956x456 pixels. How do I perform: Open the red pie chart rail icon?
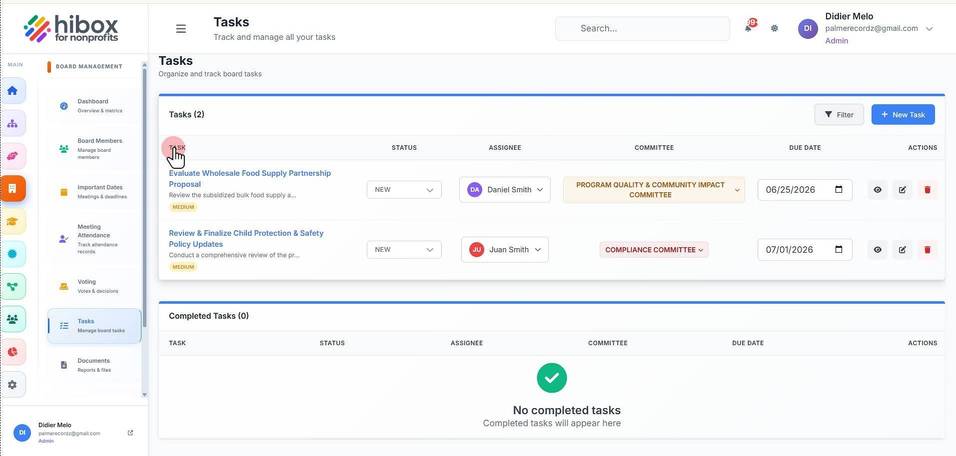pos(13,352)
